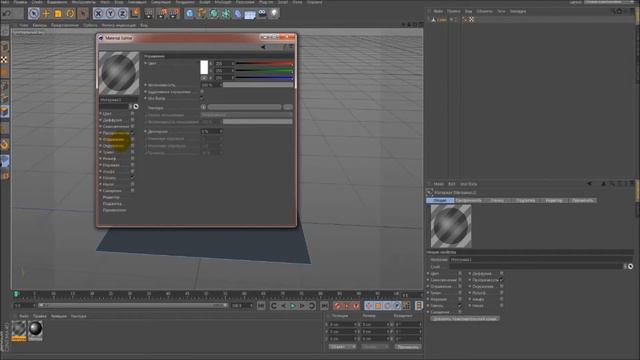Toggle Specular checkbox in Attribute Manager
Viewport: 640px width, 360px height.
coord(460,306)
